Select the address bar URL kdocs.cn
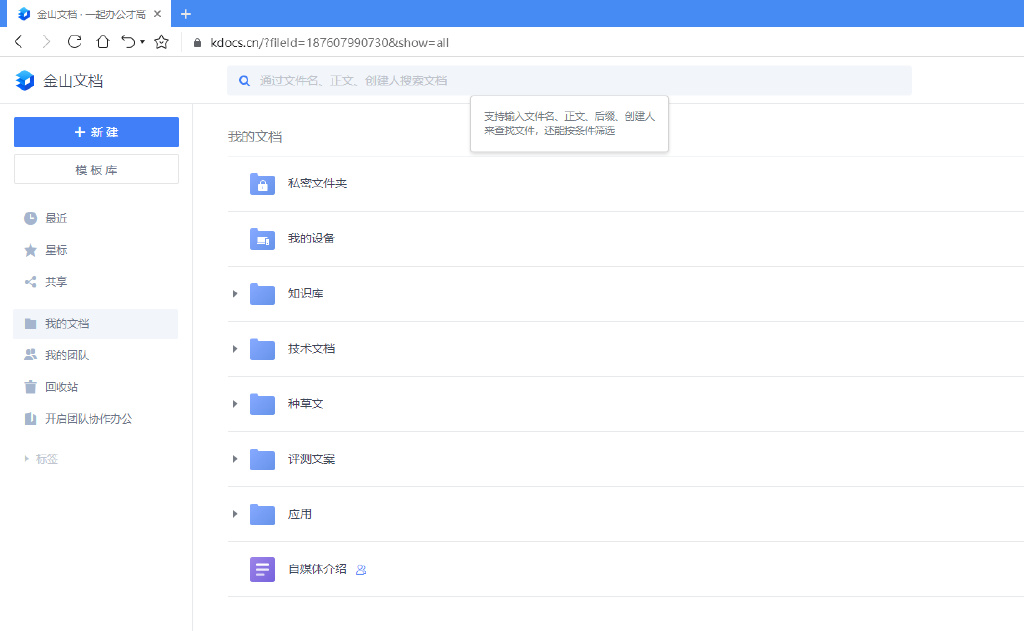The image size is (1024, 631). 329,42
